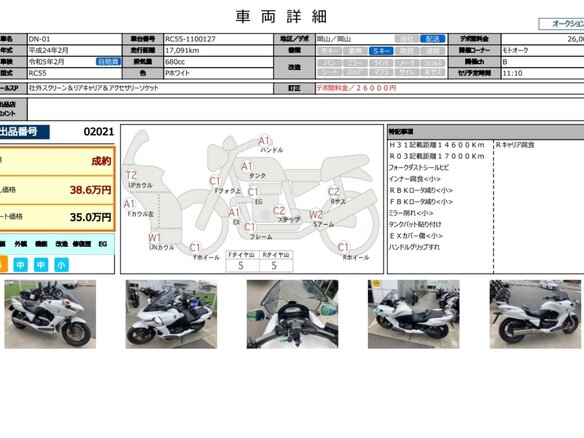Click the A1 タンク damage marker
584x438 pixels.
247,166
